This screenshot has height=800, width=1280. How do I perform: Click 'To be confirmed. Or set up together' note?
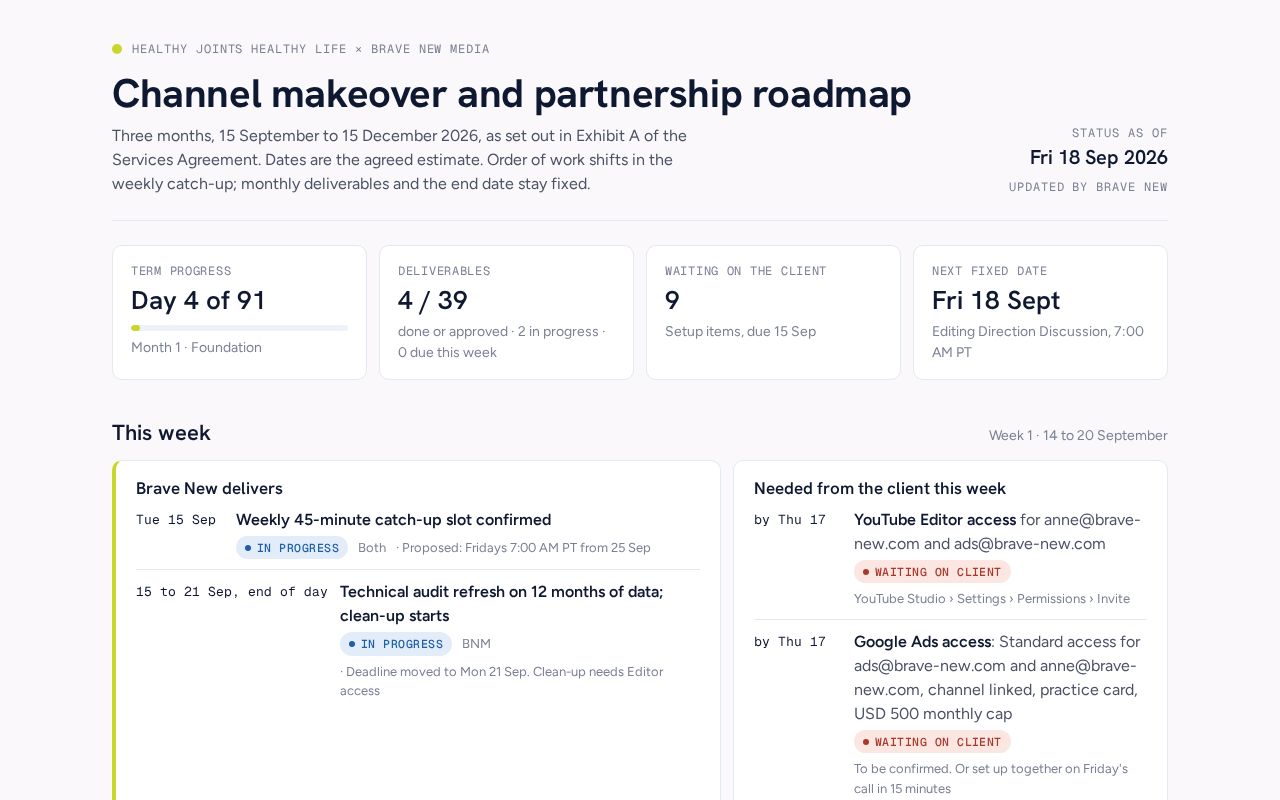pyautogui.click(x=991, y=779)
